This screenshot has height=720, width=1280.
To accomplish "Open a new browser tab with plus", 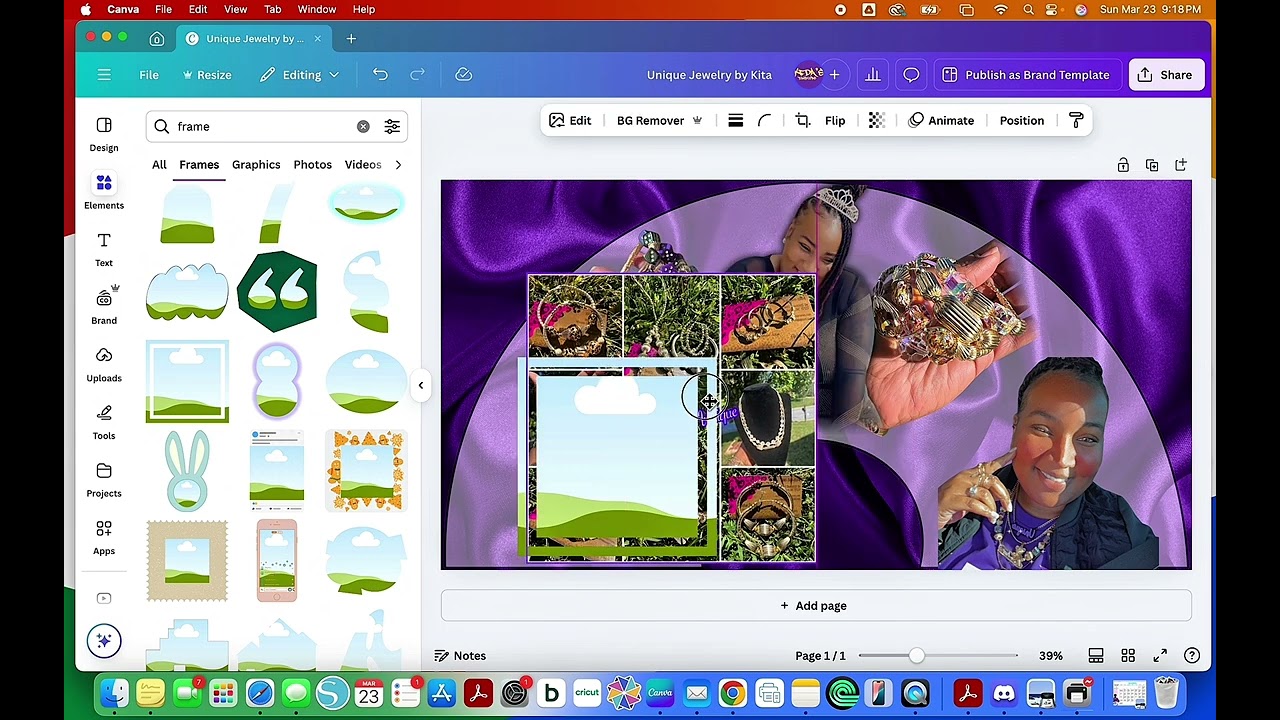I will [351, 39].
